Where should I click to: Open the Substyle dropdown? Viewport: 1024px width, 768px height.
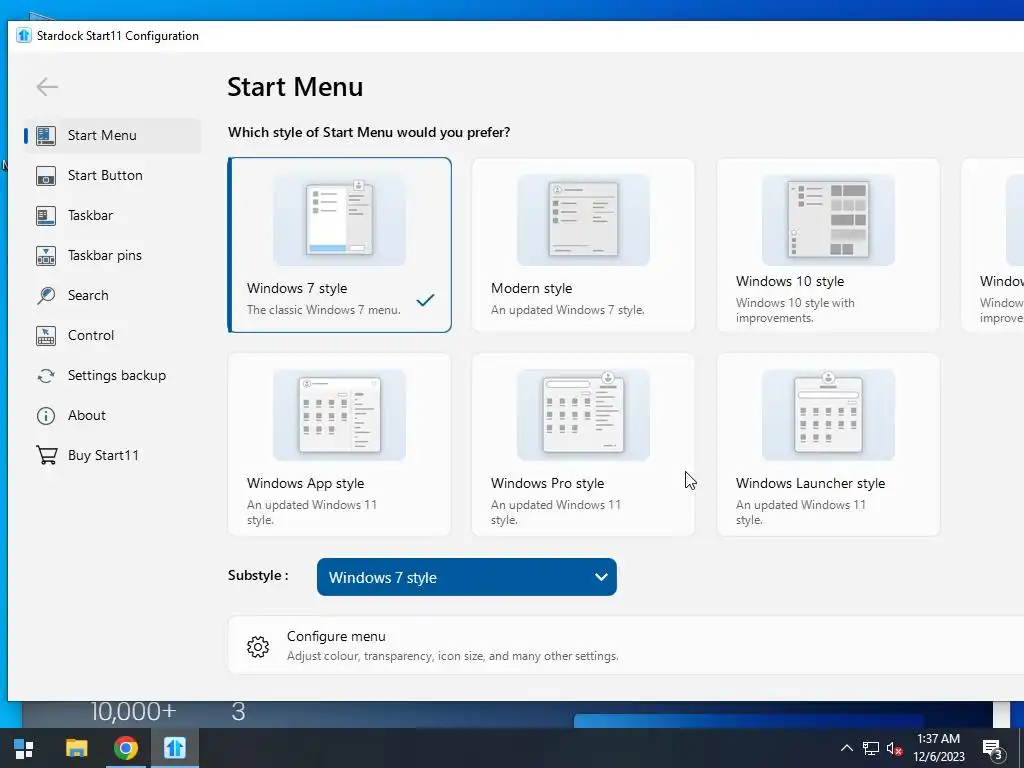point(466,577)
